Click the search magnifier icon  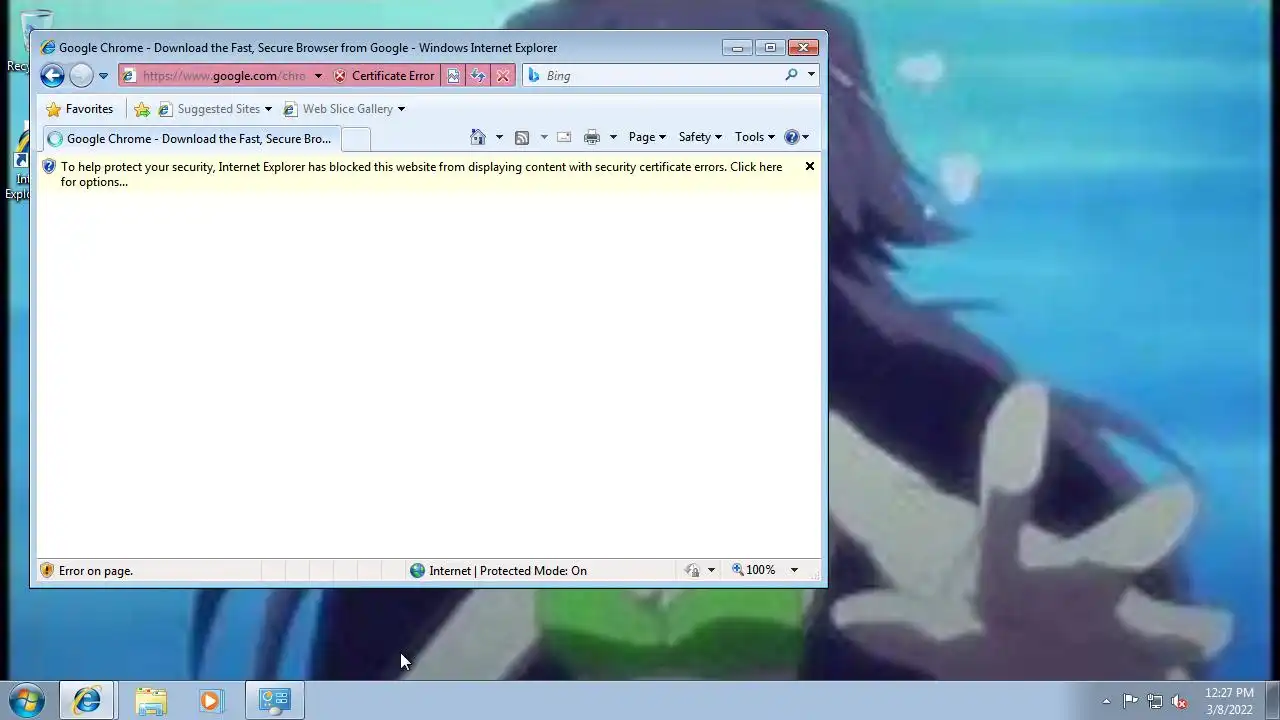(791, 75)
